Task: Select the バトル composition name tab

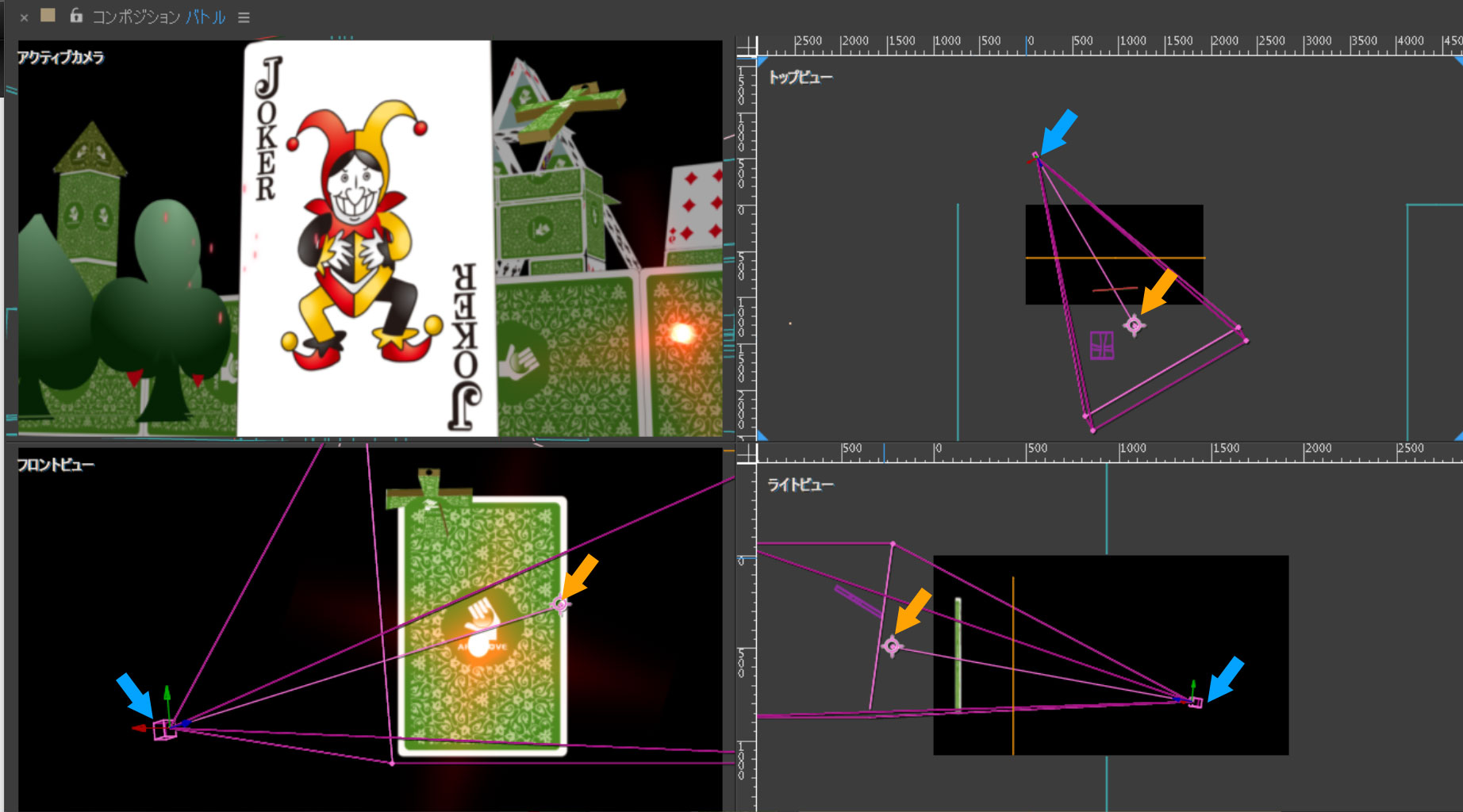Action: (205, 17)
